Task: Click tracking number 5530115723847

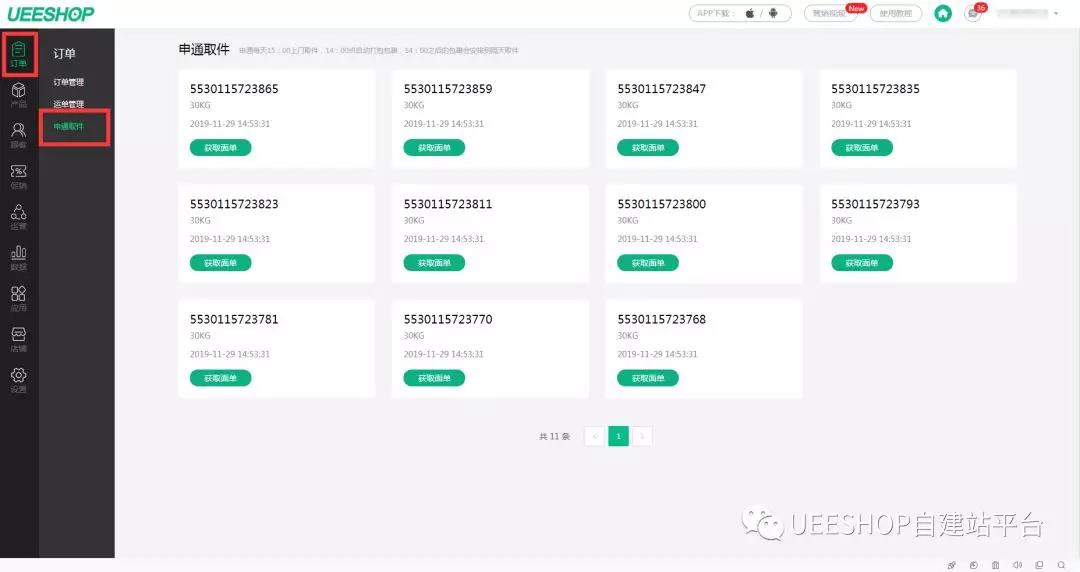Action: click(x=661, y=89)
